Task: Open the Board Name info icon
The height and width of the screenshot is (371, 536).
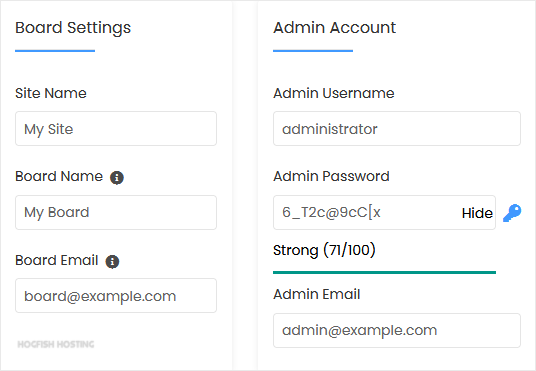Action: point(117,177)
